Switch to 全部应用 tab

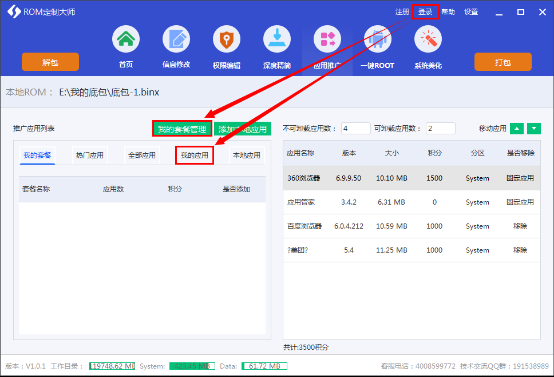click(142, 155)
